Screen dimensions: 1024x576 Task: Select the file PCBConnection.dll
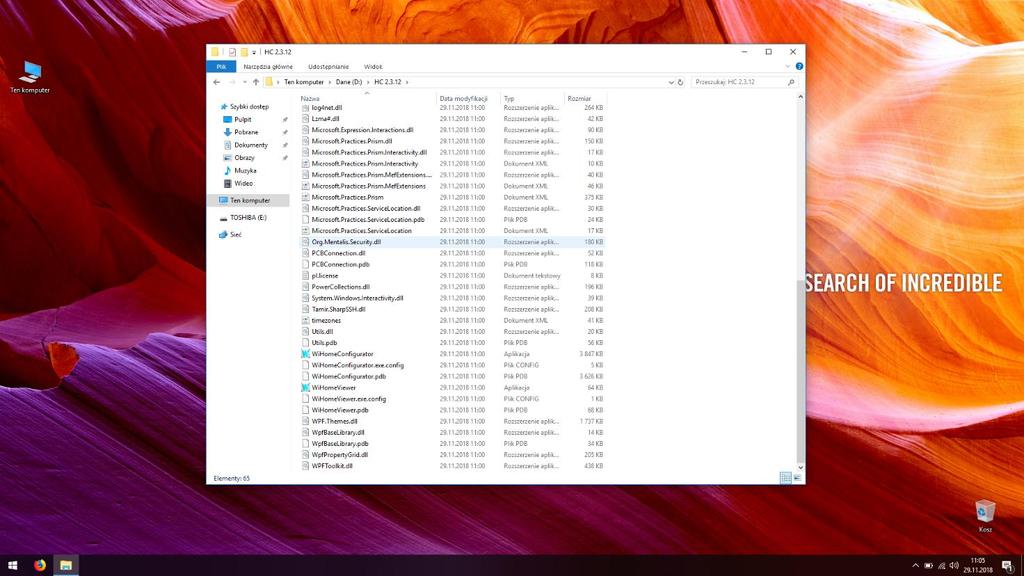(338, 253)
